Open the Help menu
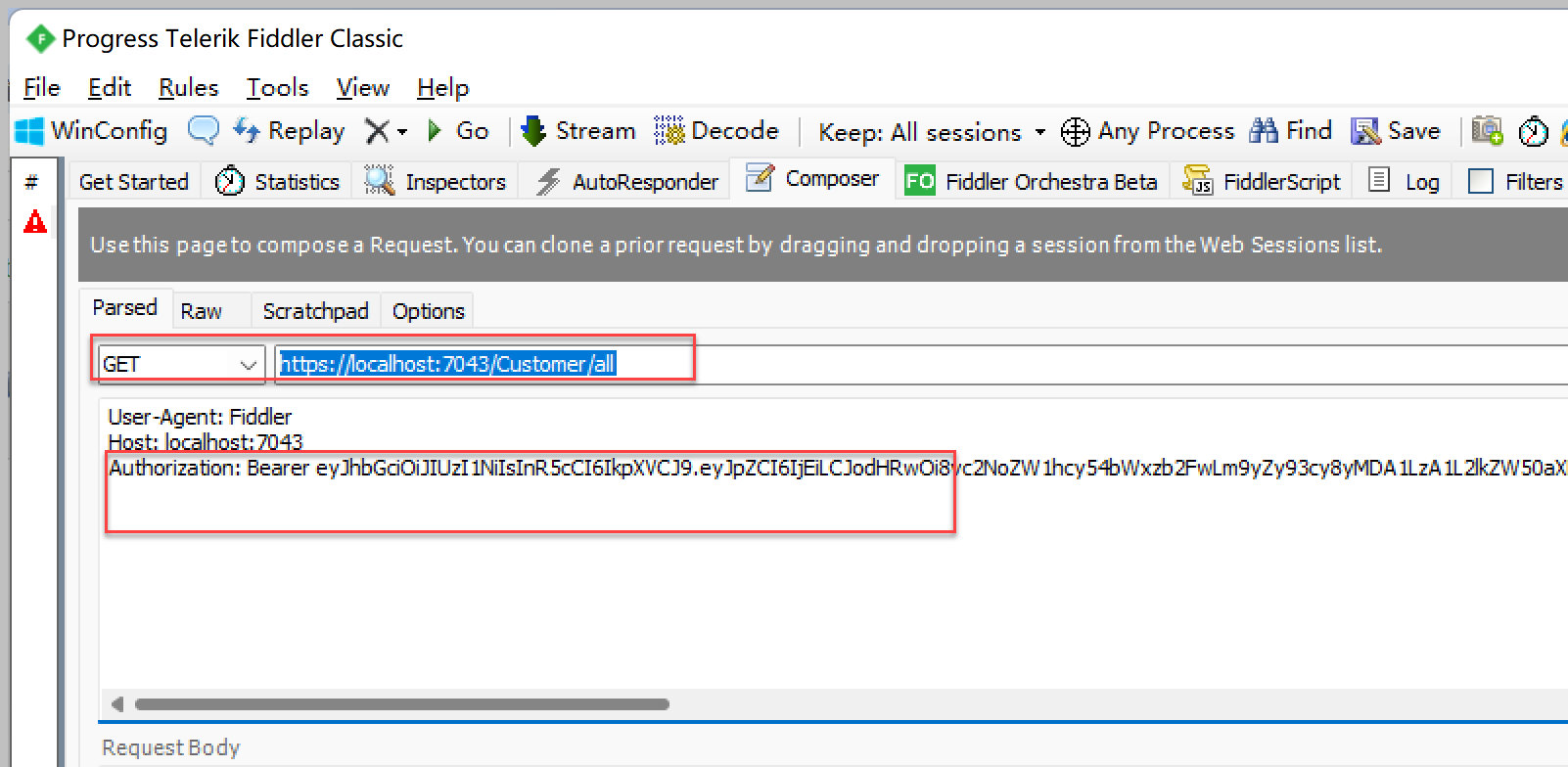1568x767 pixels. [443, 88]
